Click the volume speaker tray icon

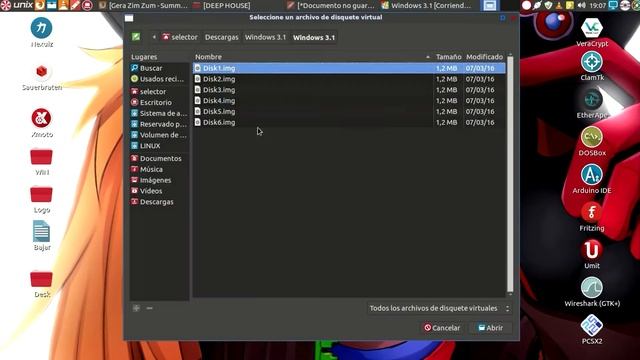click(x=581, y=5)
